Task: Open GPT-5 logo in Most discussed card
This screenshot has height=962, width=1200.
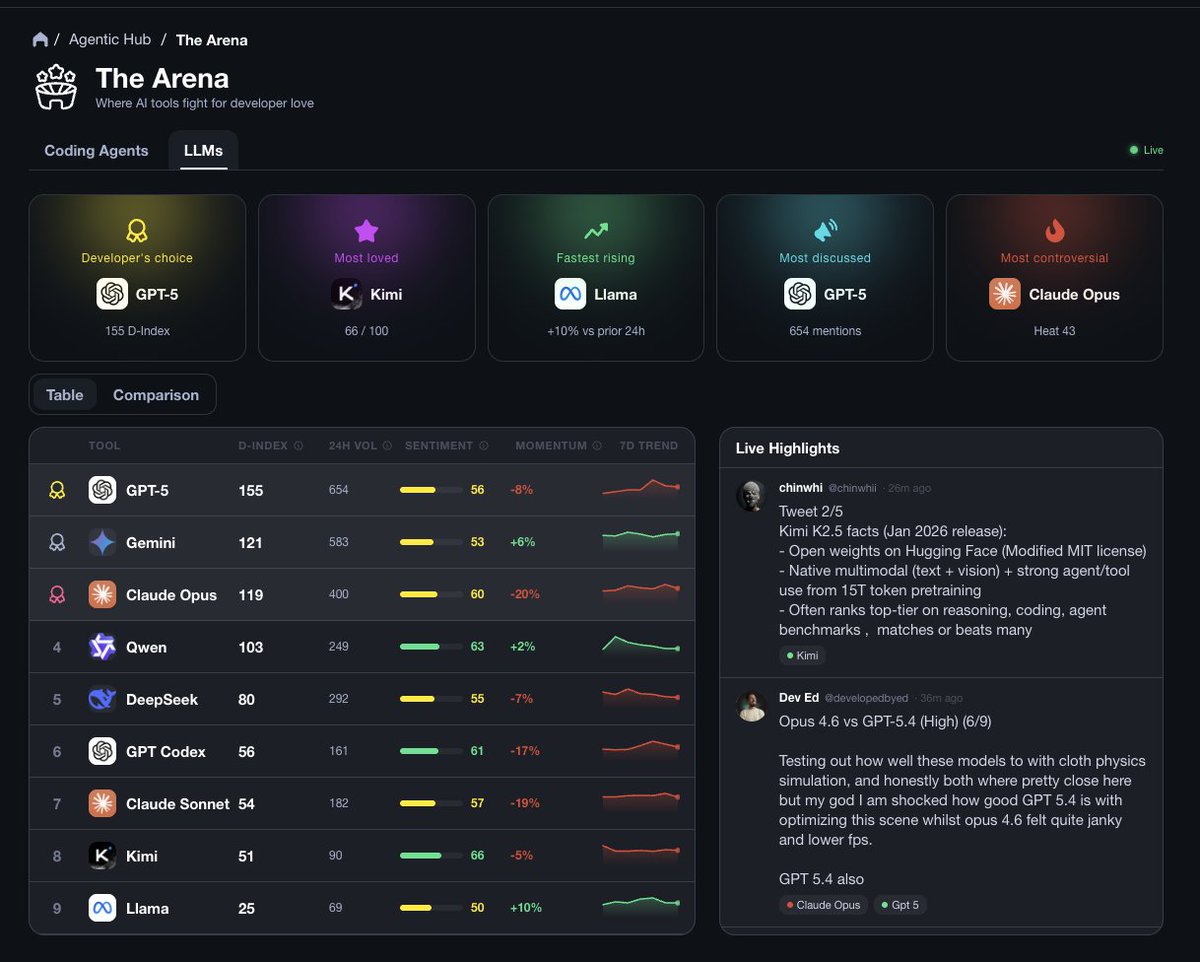Action: pos(799,294)
